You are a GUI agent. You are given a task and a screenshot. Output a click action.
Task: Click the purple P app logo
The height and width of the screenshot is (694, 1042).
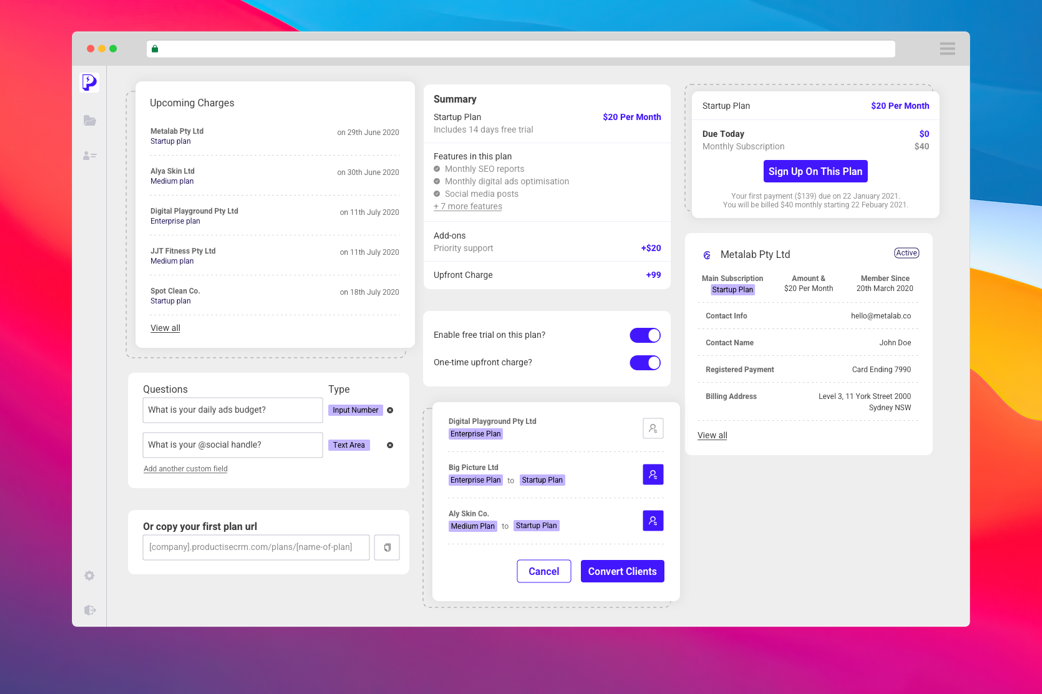click(89, 82)
